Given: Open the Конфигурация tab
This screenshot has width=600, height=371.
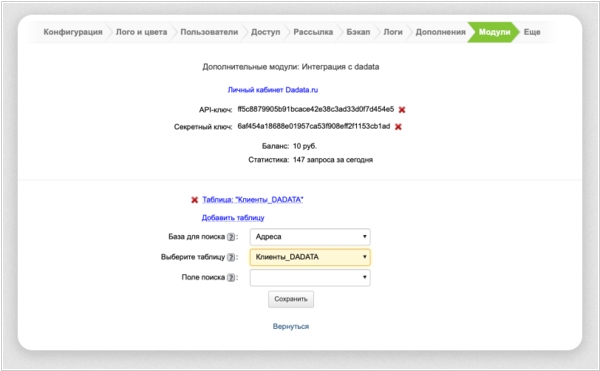Looking at the screenshot, I should [73, 32].
